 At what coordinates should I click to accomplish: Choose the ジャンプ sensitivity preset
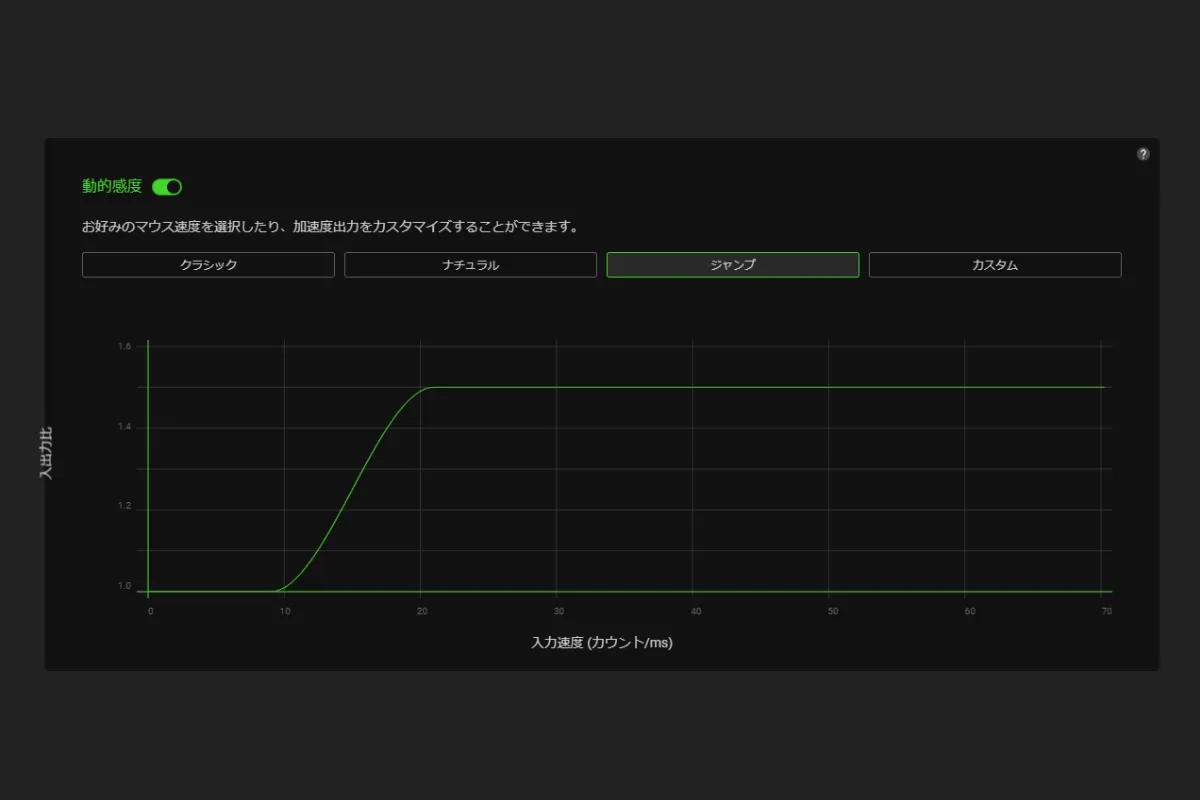732,265
